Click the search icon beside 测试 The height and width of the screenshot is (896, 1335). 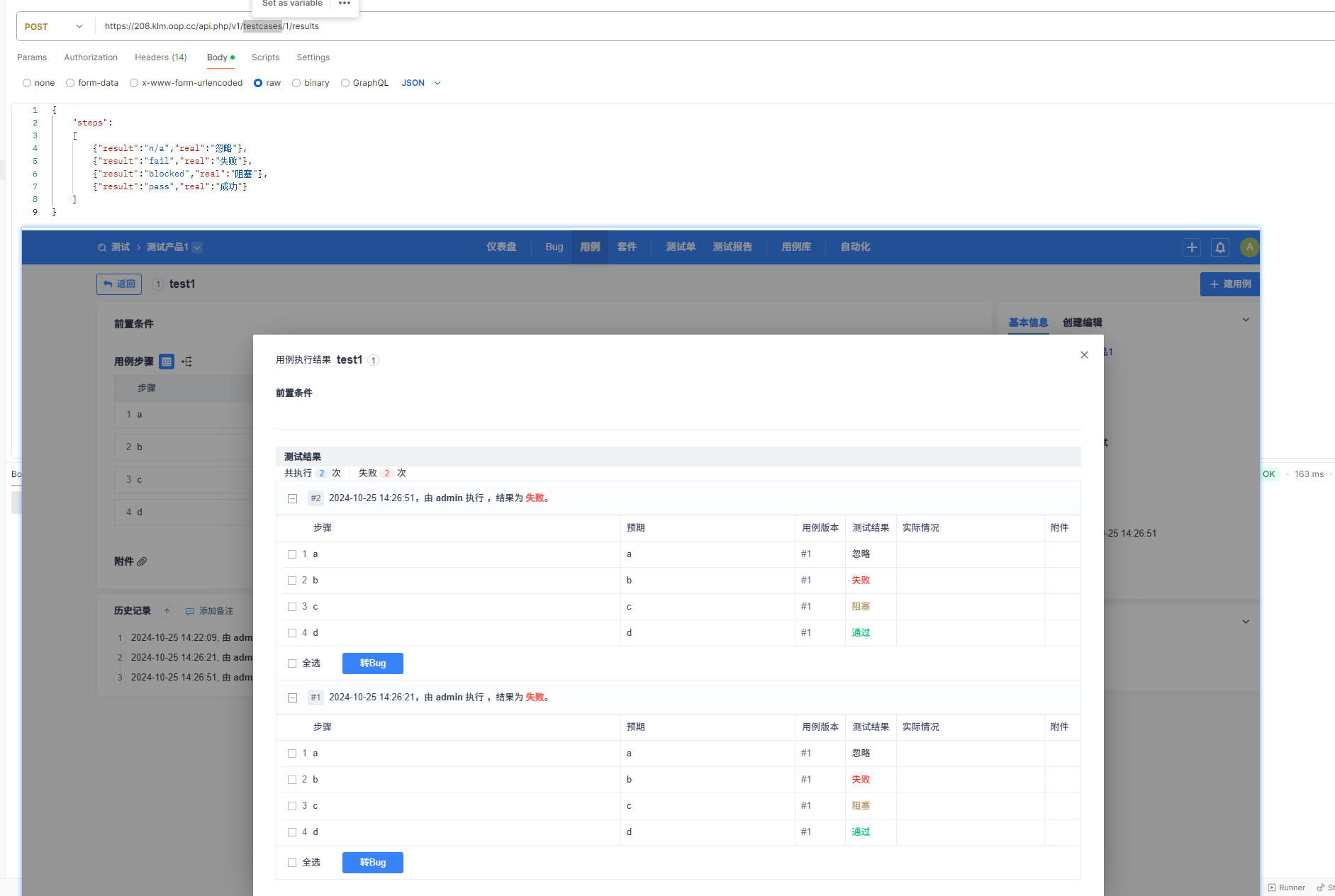(102, 247)
